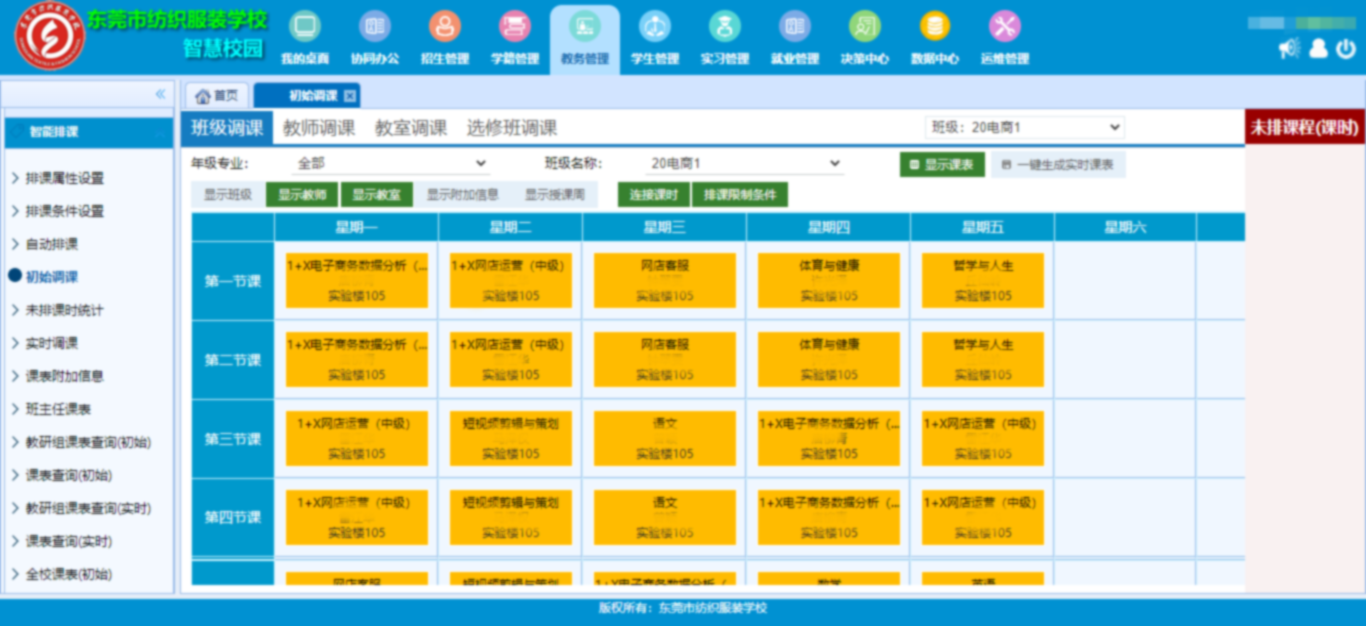Select Wednesday first-period 网店客服 card

click(x=665, y=281)
